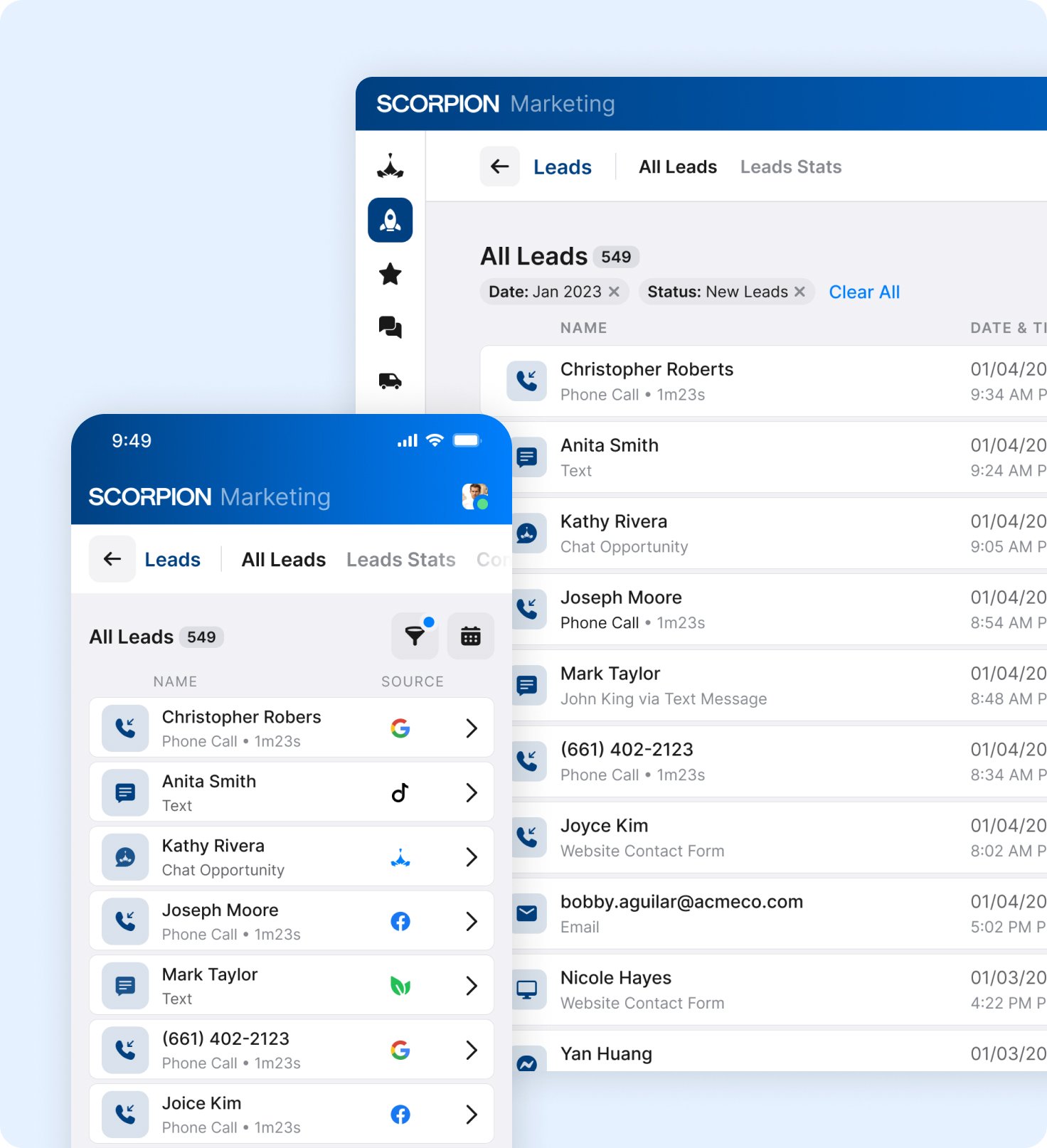The image size is (1047, 1148).
Task: Tap the mobile Leads breadcrumb link
Action: pos(173,560)
